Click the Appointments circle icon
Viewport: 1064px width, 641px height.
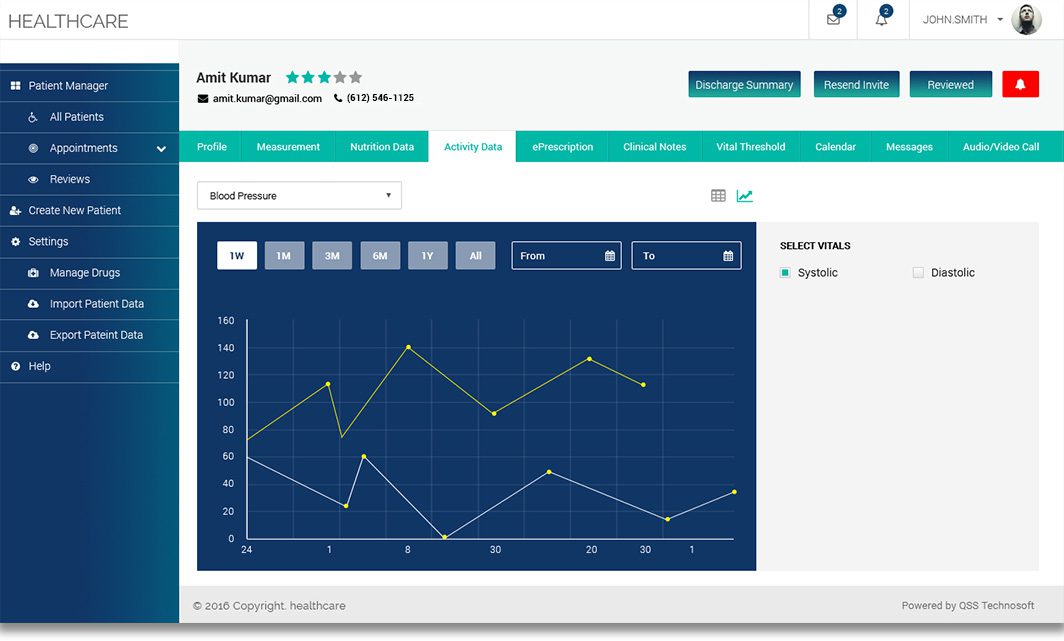33,148
